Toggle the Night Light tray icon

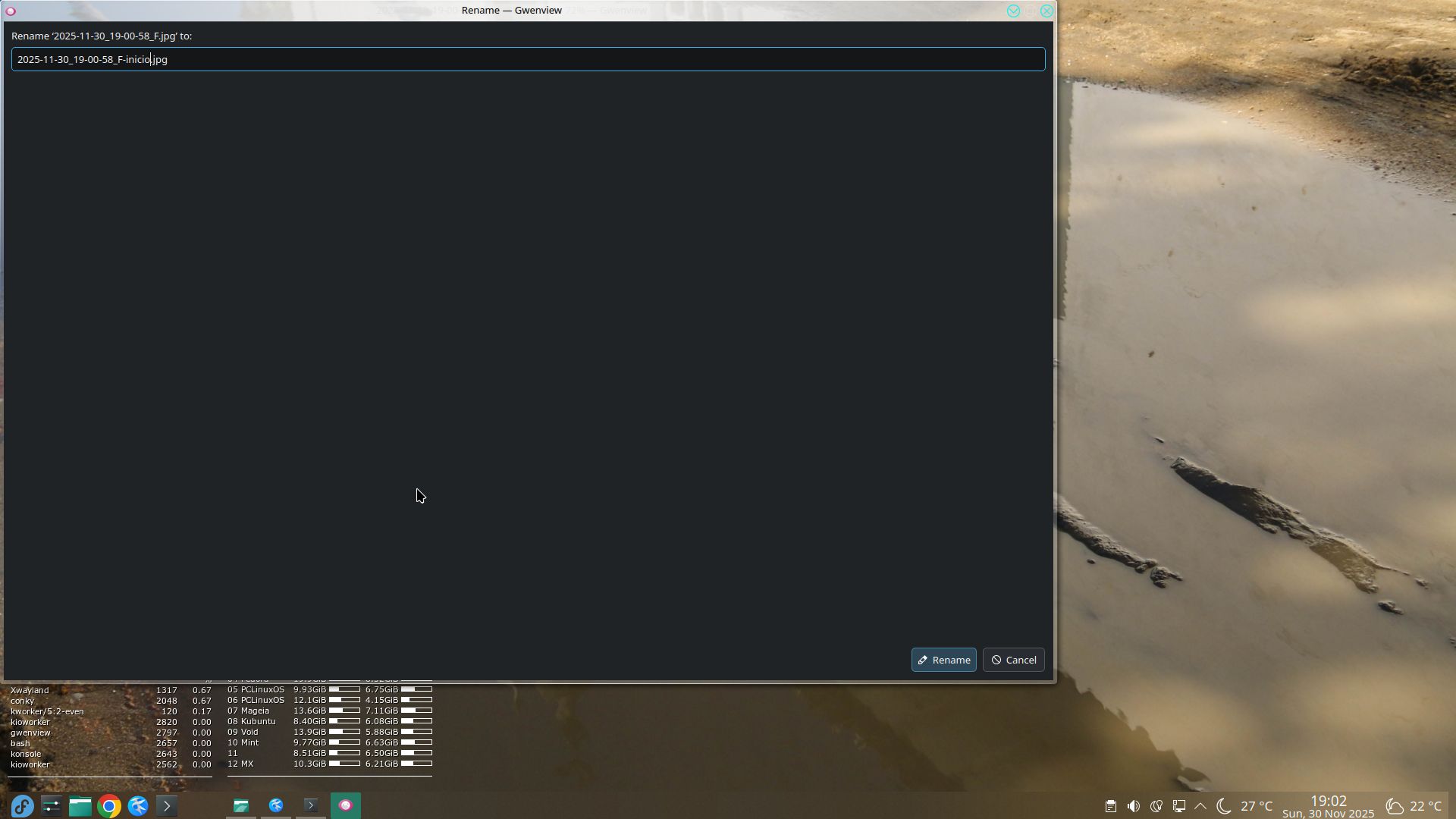(x=1156, y=806)
